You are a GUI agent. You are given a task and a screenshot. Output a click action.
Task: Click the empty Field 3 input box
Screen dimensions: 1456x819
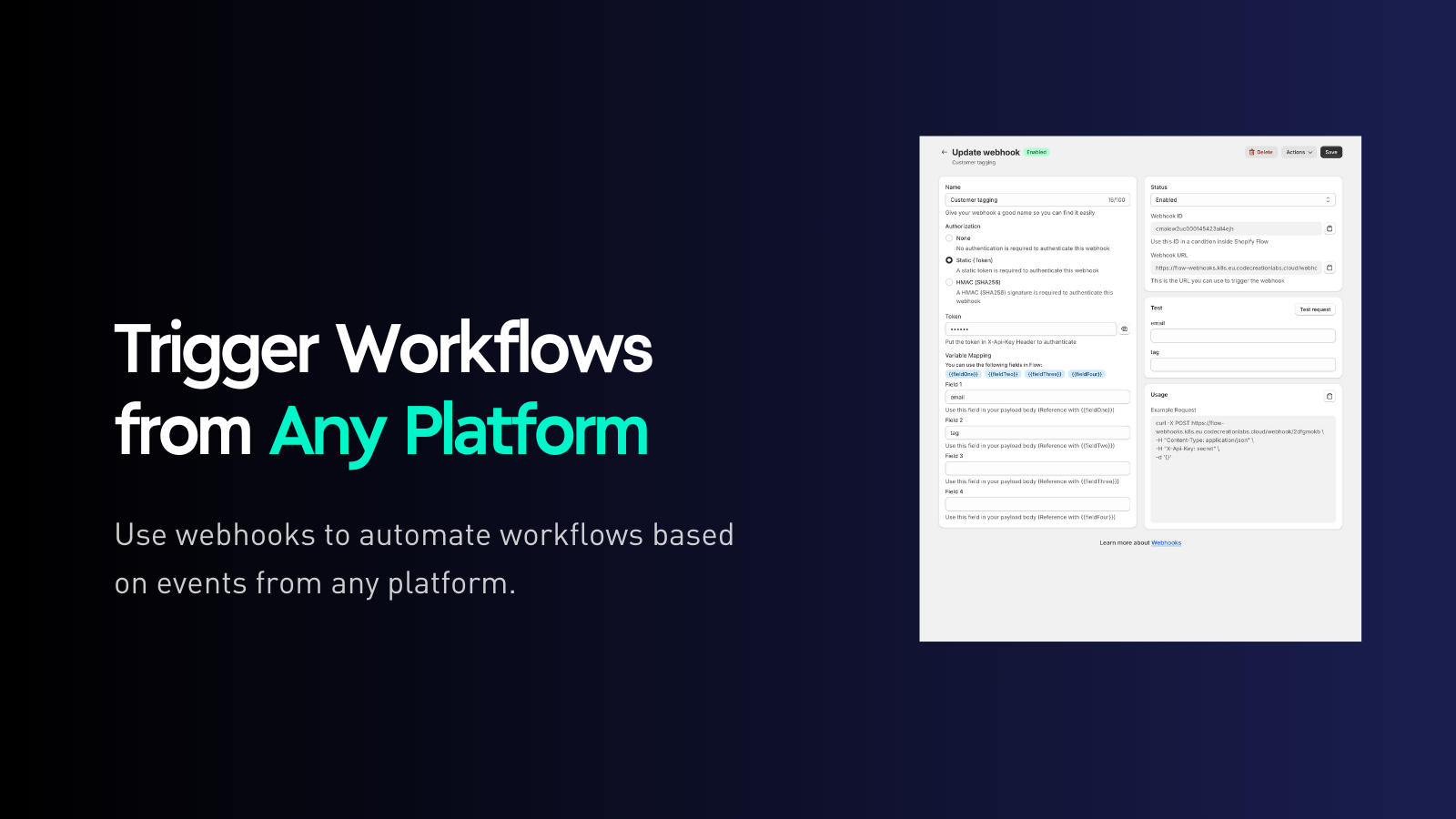click(1036, 468)
